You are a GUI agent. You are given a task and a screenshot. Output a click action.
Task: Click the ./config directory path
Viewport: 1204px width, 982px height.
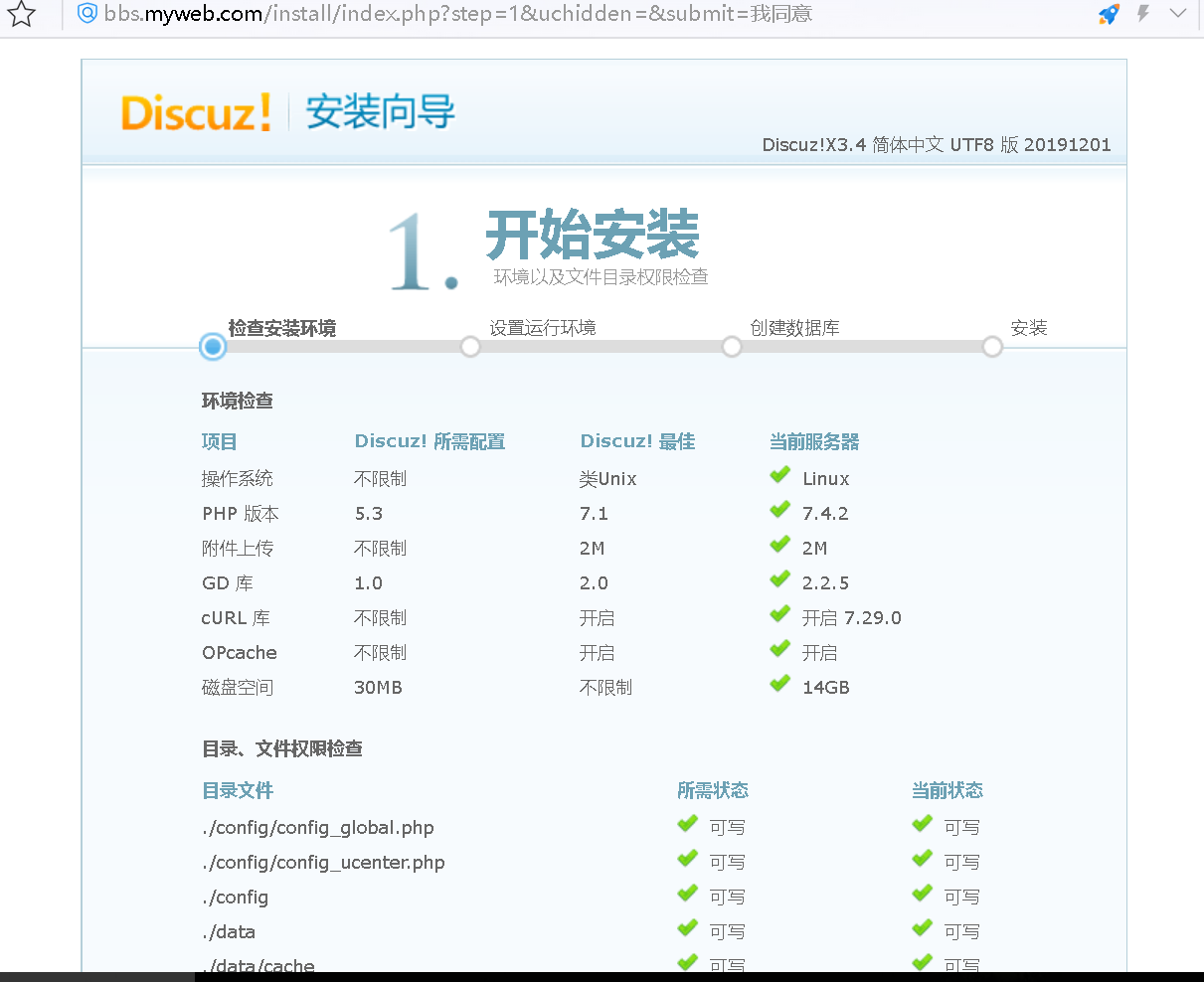[x=236, y=898]
